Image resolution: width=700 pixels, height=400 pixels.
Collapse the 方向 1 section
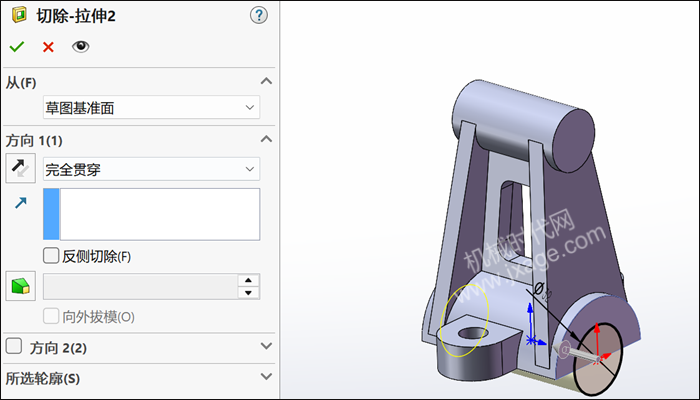coord(265,140)
